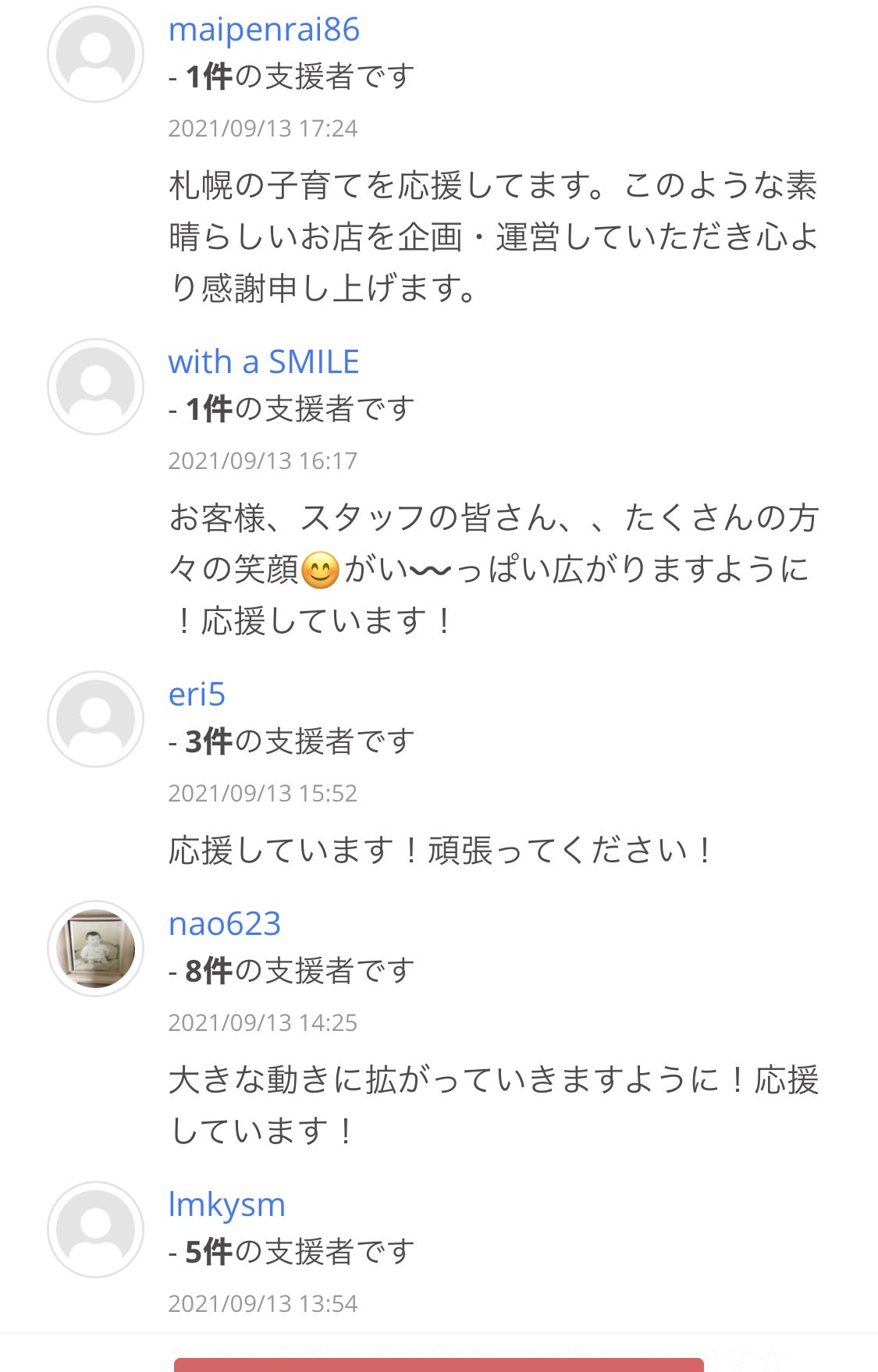Image resolution: width=878 pixels, height=1372 pixels.
Task: Tap lmkysm's default avatar icon
Action: tap(95, 1230)
